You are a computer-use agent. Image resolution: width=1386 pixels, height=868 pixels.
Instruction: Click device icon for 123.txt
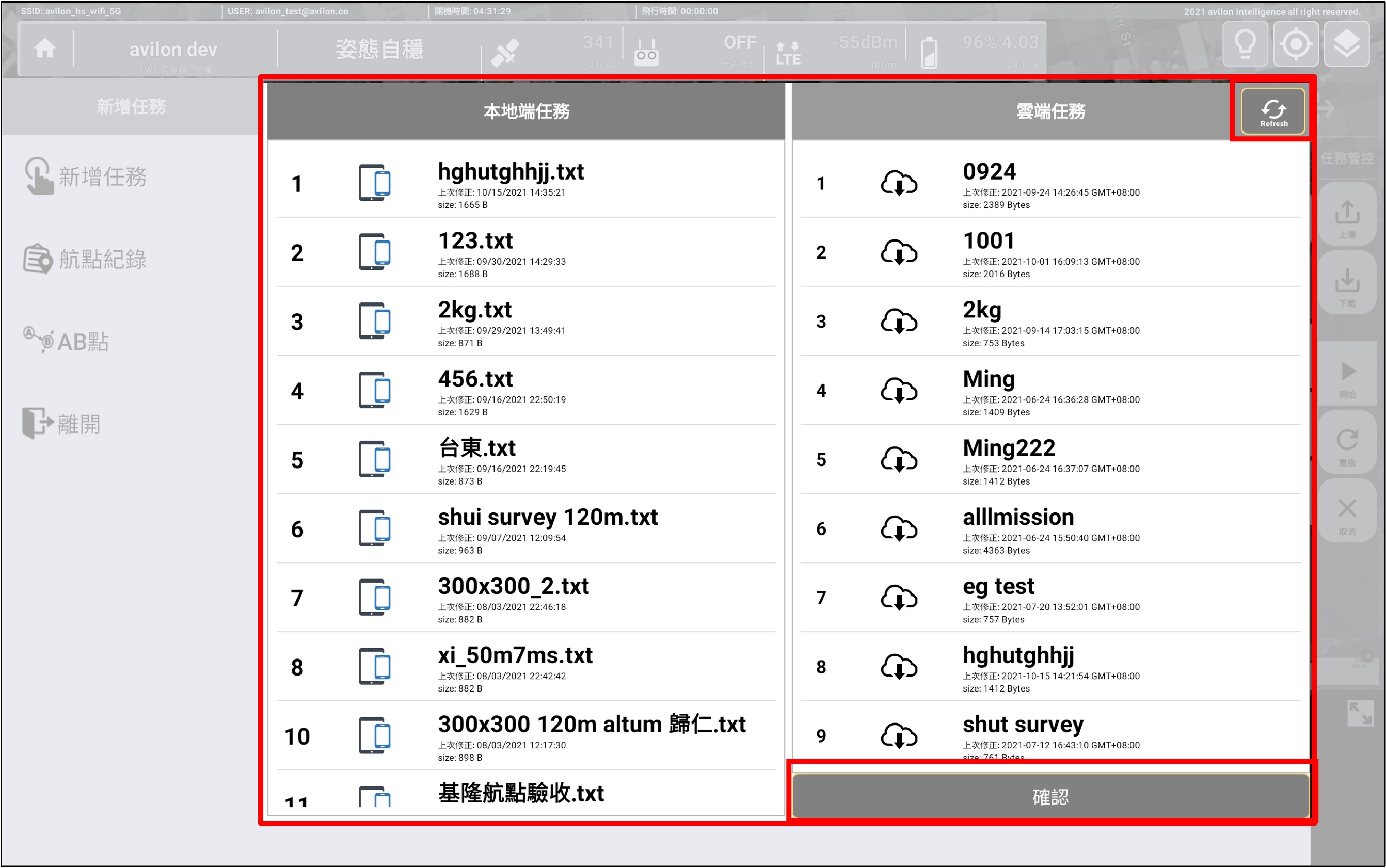(x=374, y=252)
